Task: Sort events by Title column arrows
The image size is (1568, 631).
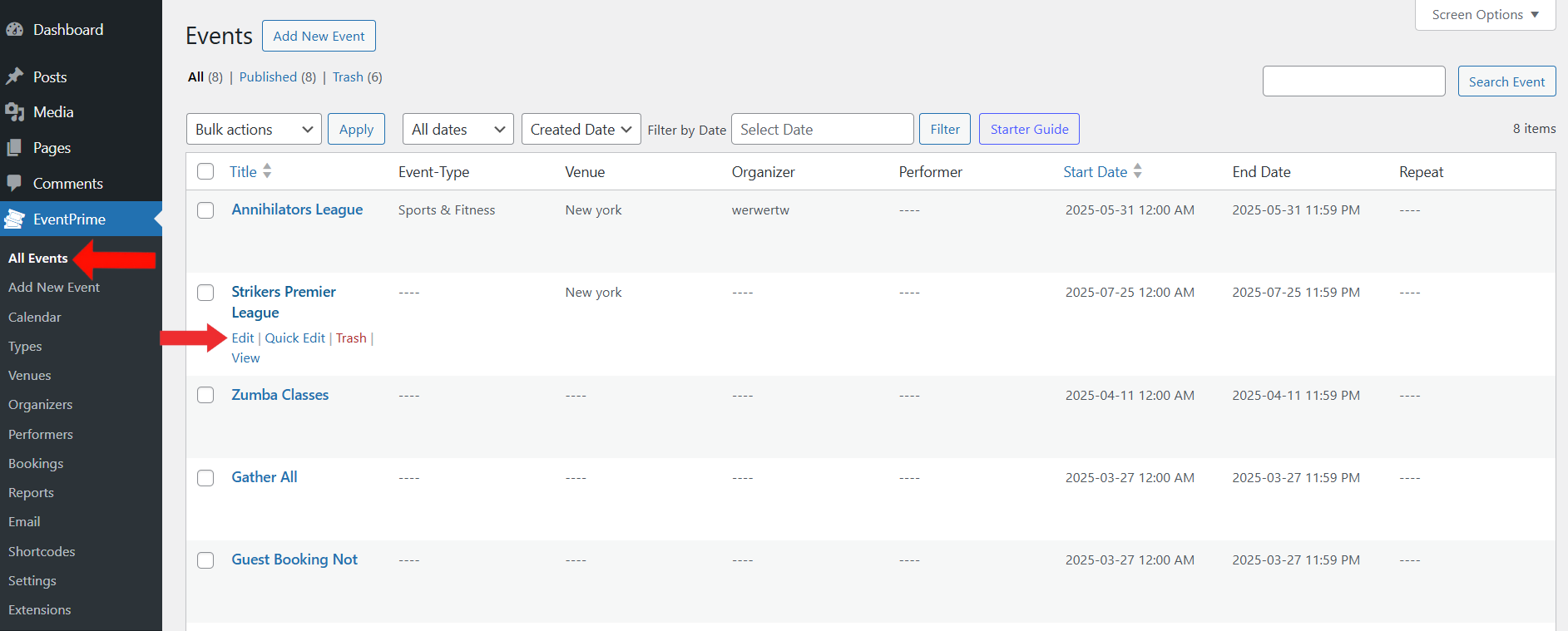Action: pos(267,171)
